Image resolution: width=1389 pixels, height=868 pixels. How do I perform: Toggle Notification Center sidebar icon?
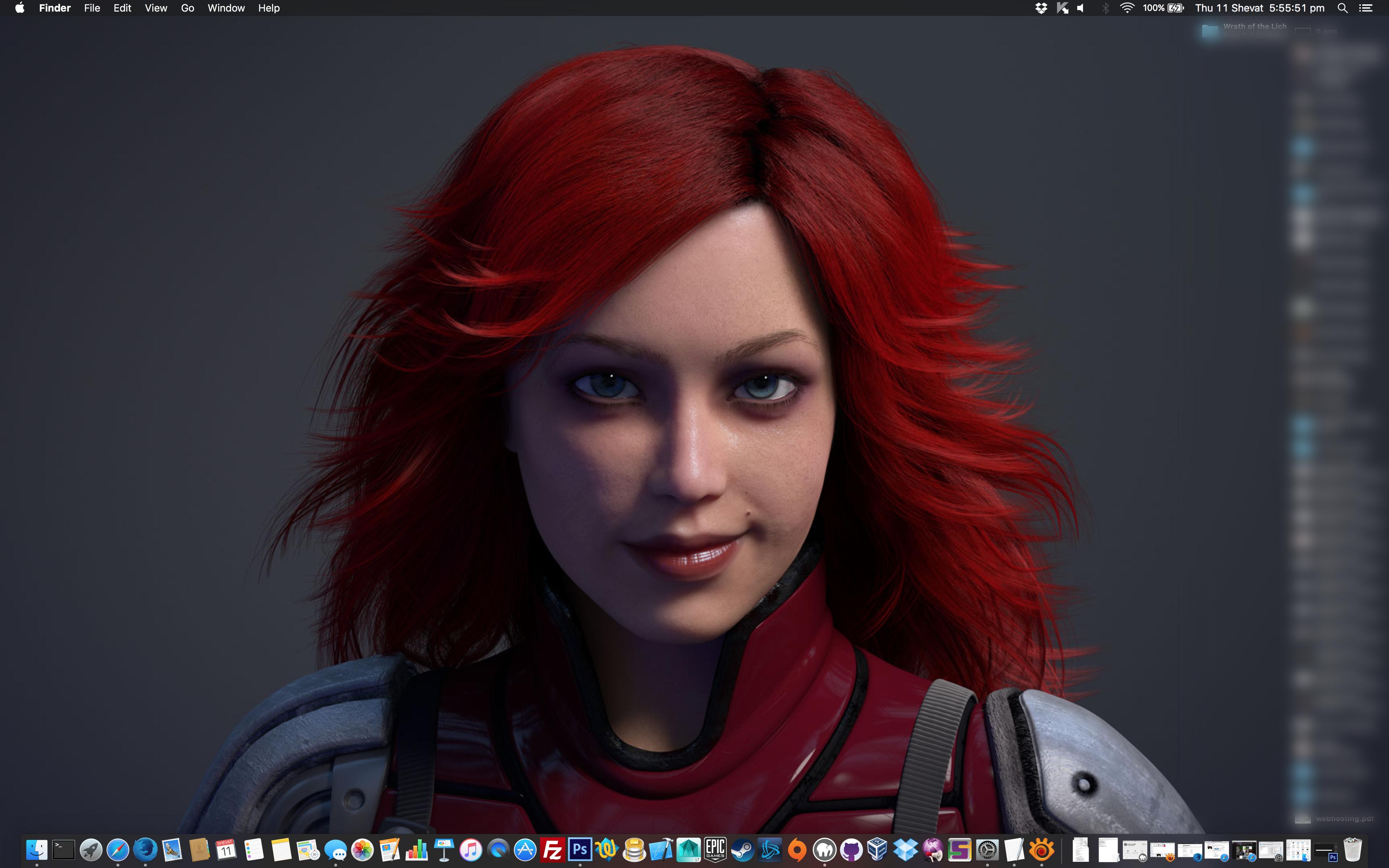pyautogui.click(x=1365, y=8)
